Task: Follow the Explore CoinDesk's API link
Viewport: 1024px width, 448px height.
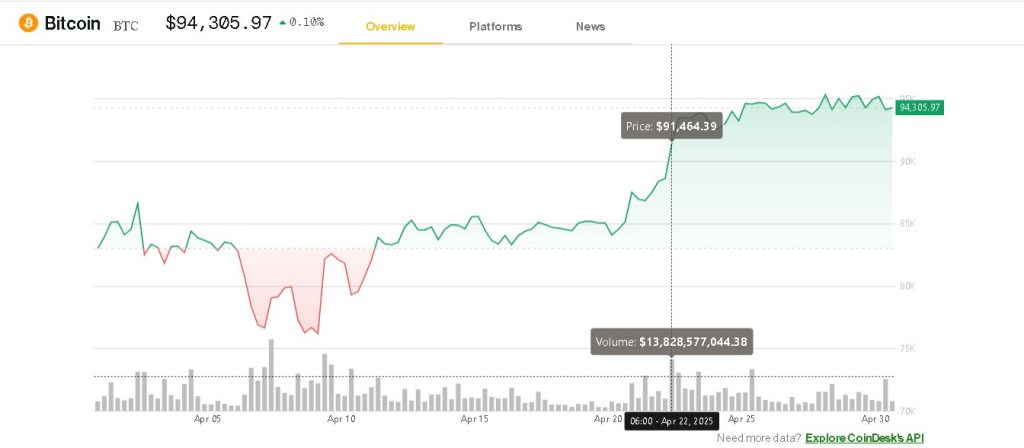Action: point(865,438)
